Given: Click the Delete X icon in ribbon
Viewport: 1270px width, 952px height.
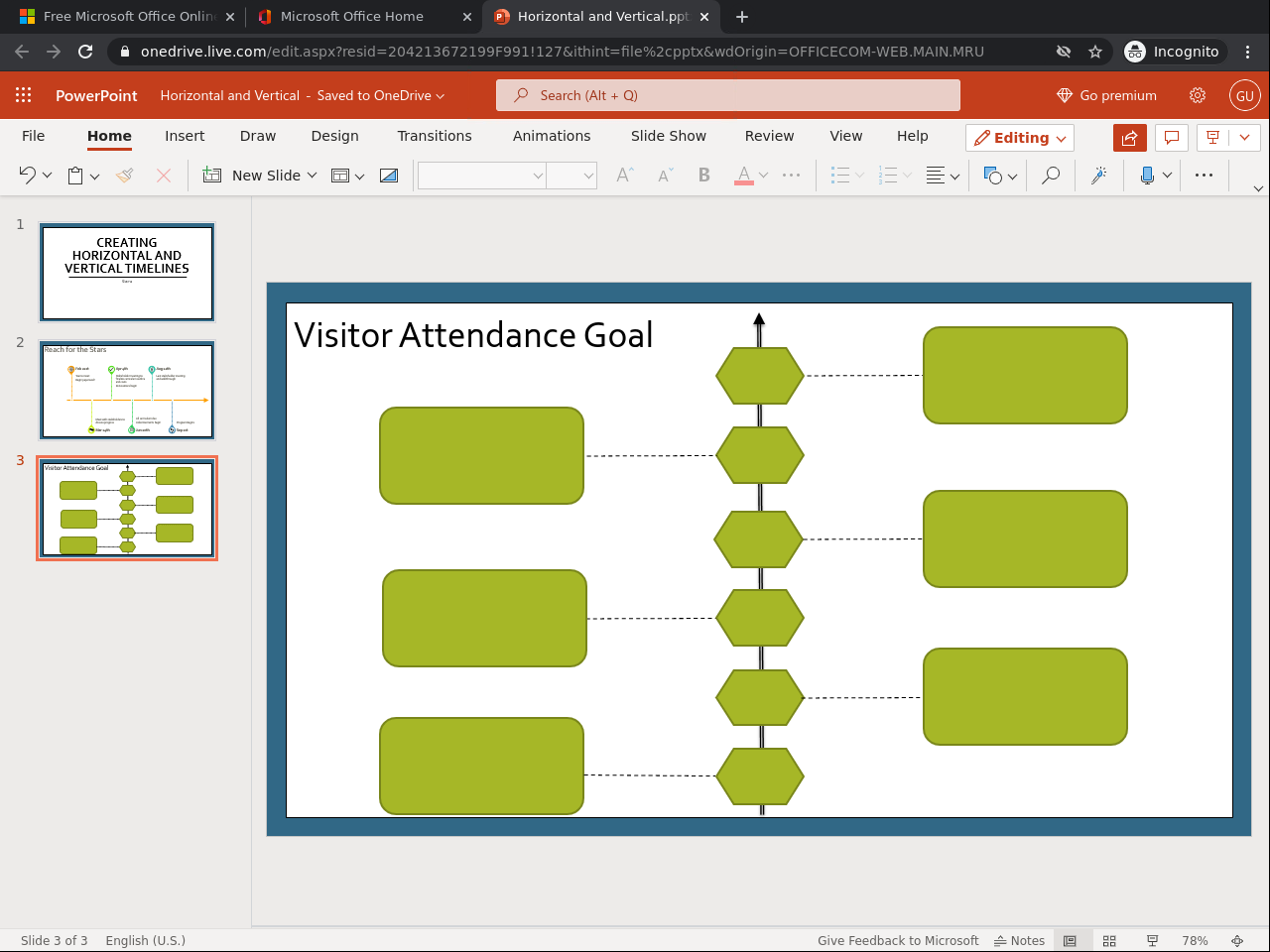Looking at the screenshot, I should point(164,176).
